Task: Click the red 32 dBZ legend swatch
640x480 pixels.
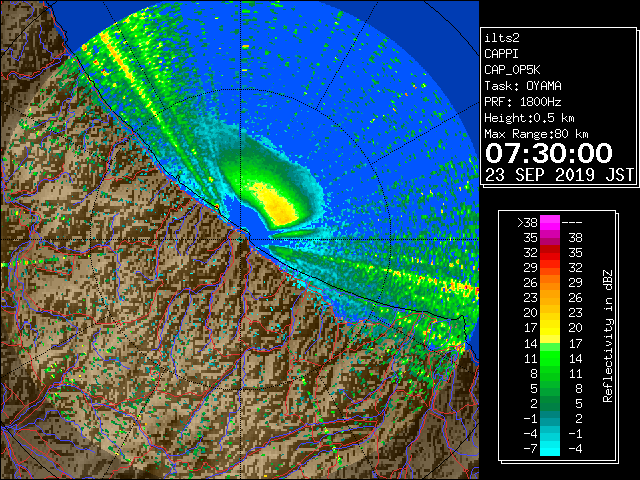Action: tap(550, 253)
